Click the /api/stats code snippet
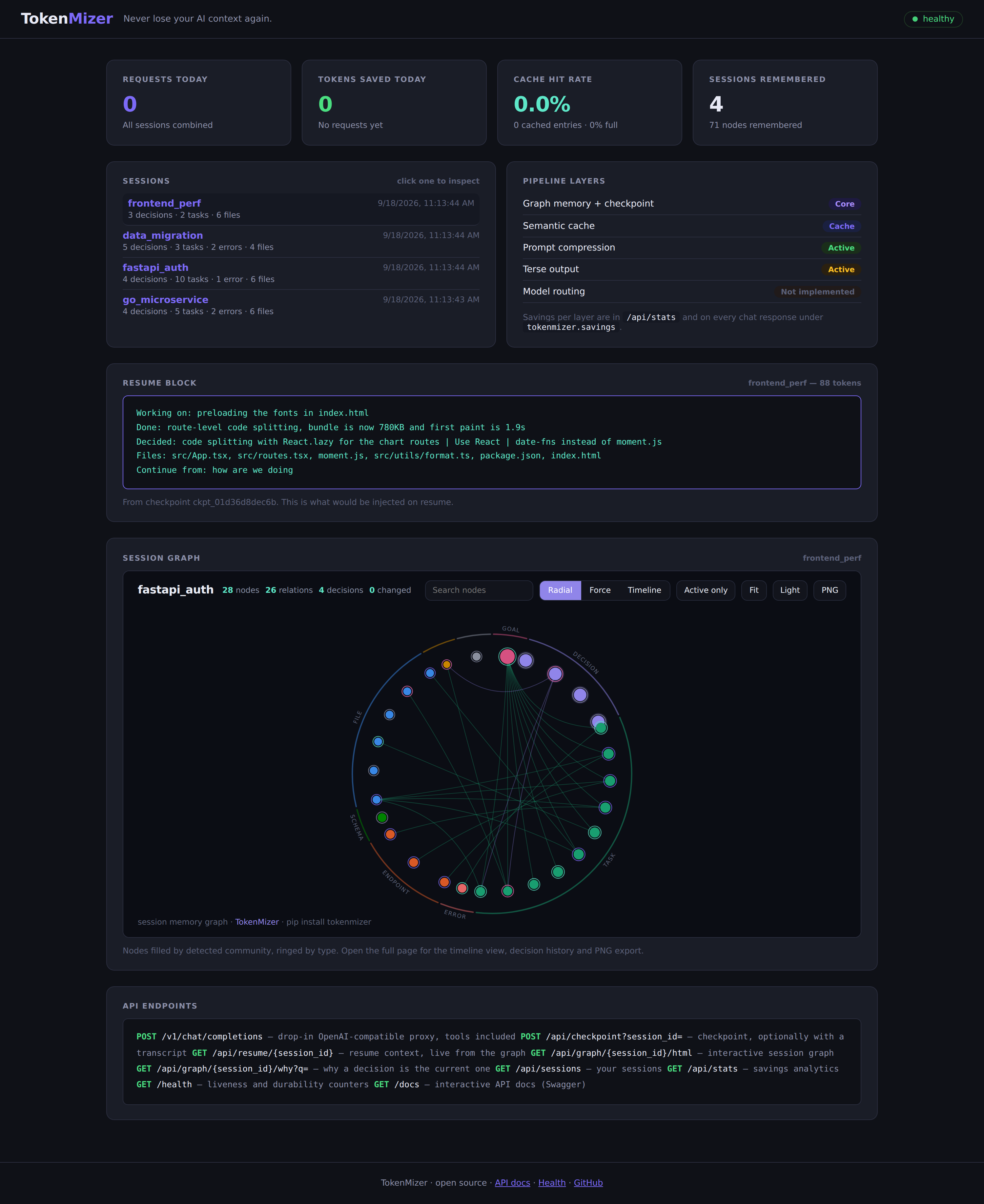This screenshot has width=984, height=1204. 651,317
